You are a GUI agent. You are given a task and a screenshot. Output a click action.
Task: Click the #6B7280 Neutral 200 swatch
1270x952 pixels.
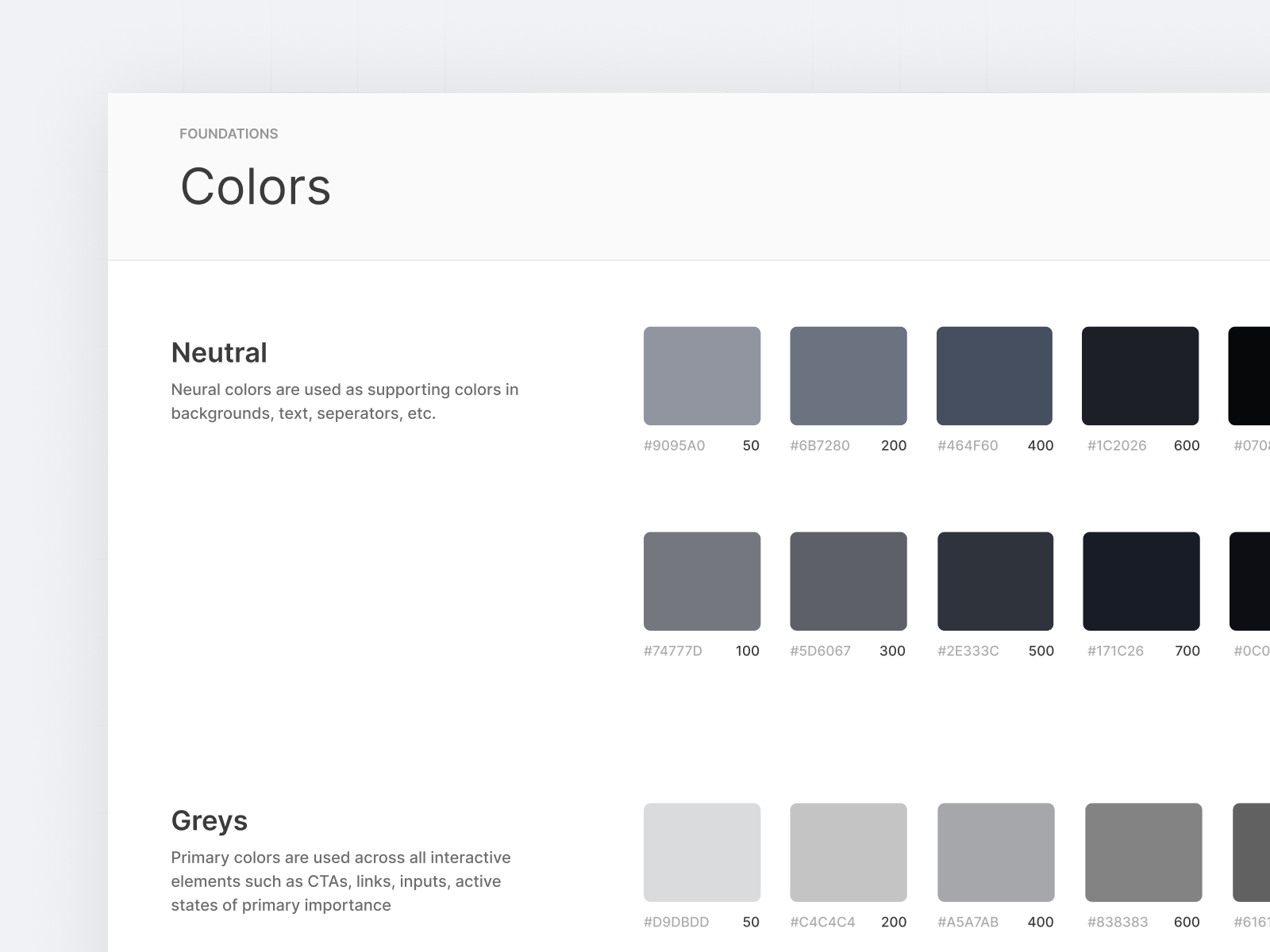pyautogui.click(x=848, y=375)
